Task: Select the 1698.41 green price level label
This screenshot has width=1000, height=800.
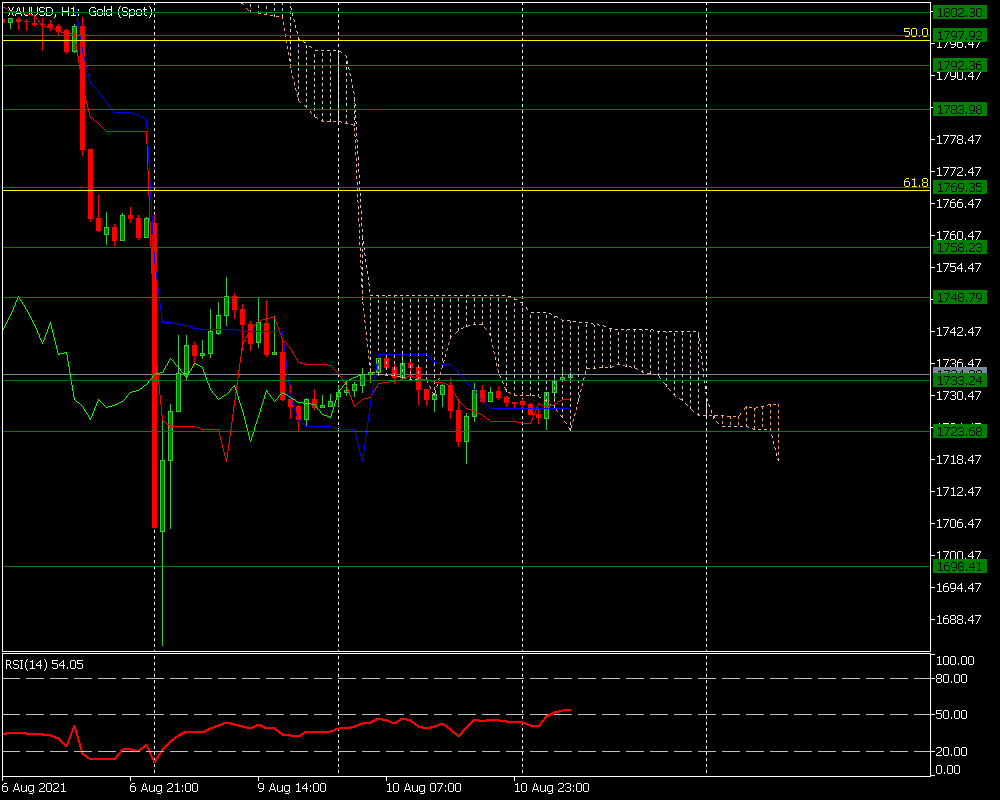Action: coord(959,567)
